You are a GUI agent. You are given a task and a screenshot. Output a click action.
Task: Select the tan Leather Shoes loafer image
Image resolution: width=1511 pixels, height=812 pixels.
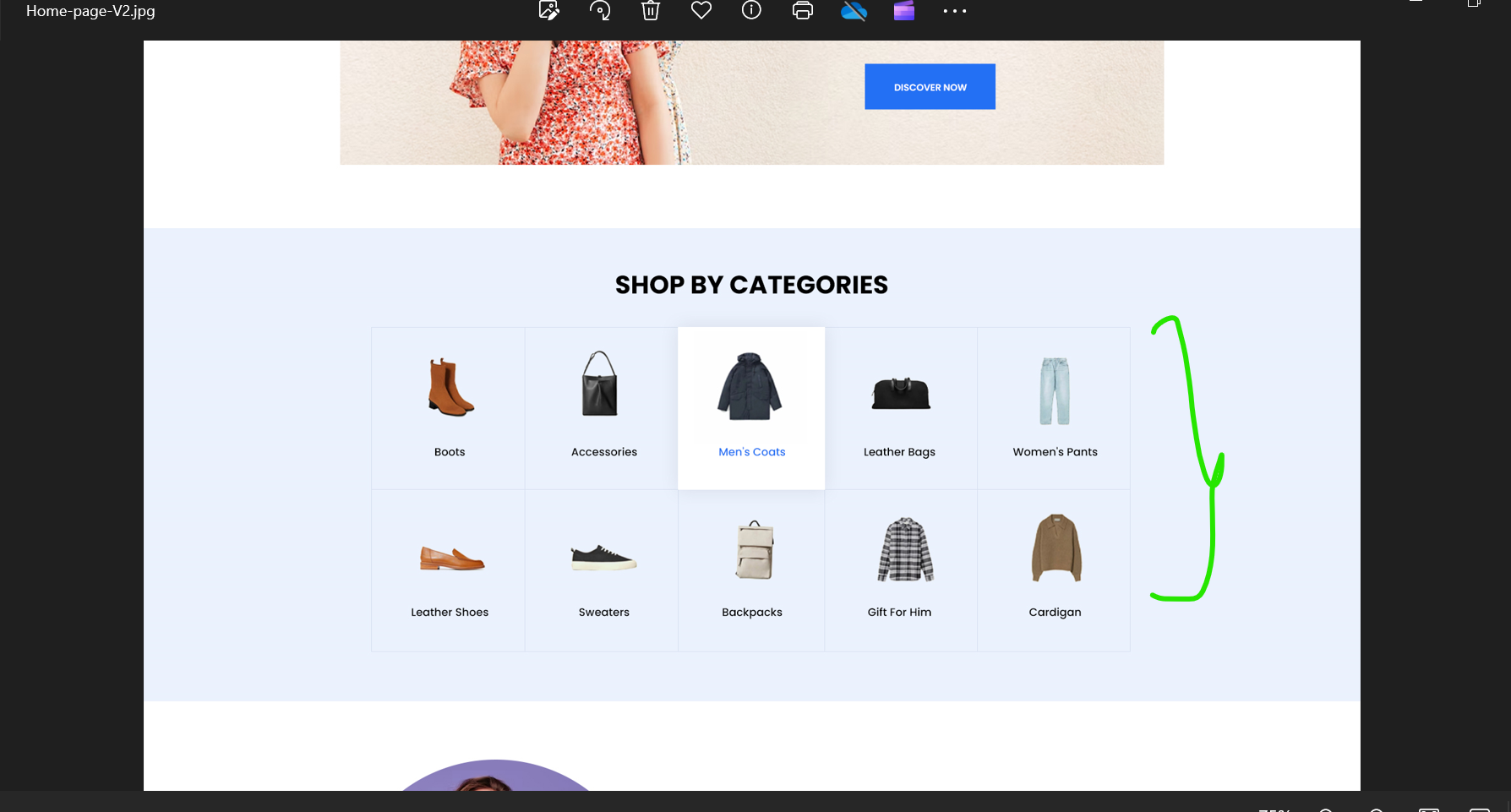tap(452, 559)
